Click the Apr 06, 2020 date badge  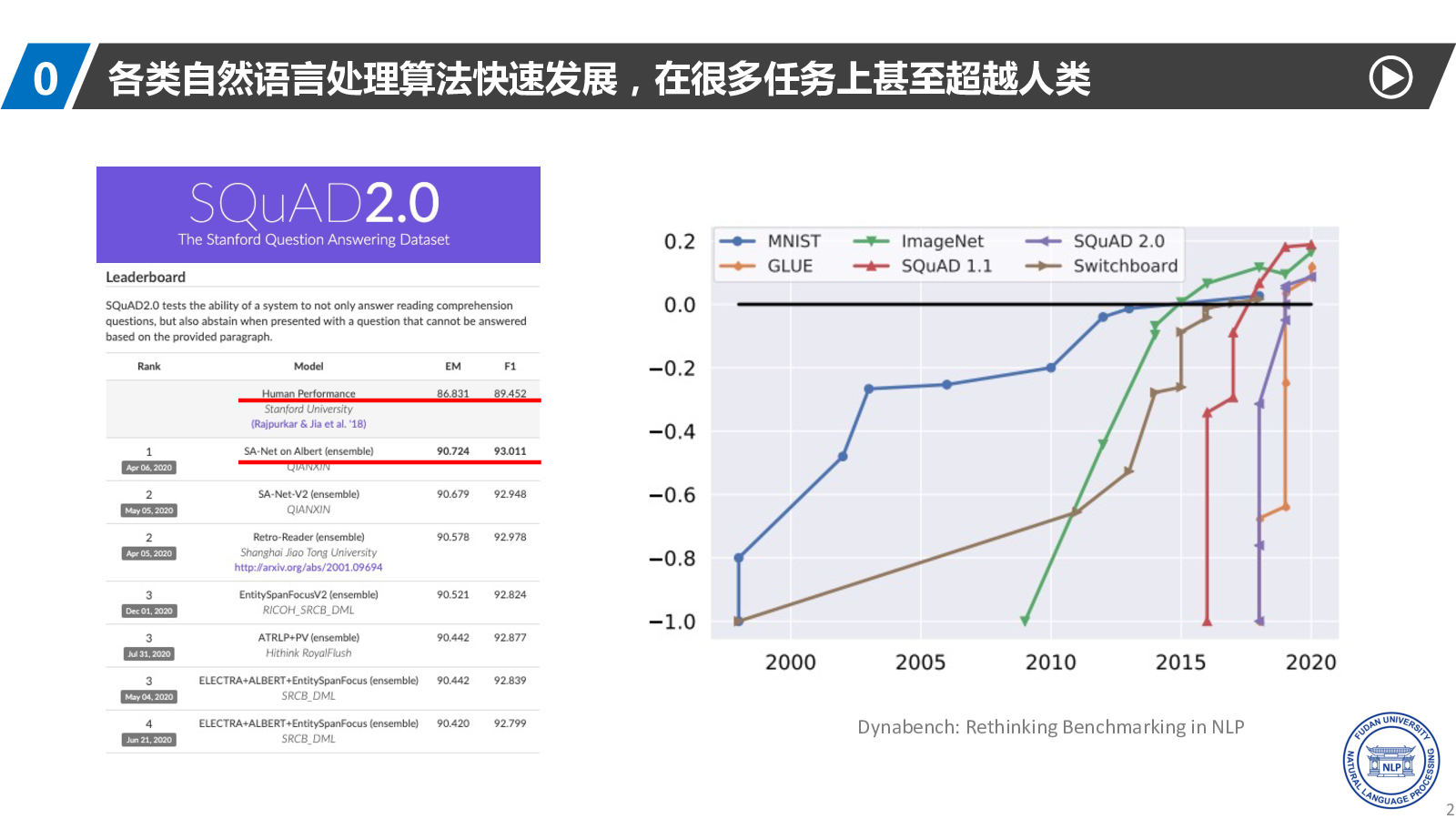click(149, 468)
